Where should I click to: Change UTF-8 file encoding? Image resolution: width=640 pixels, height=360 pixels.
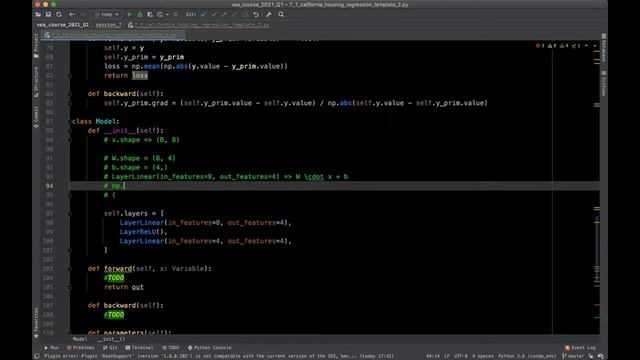461,356
